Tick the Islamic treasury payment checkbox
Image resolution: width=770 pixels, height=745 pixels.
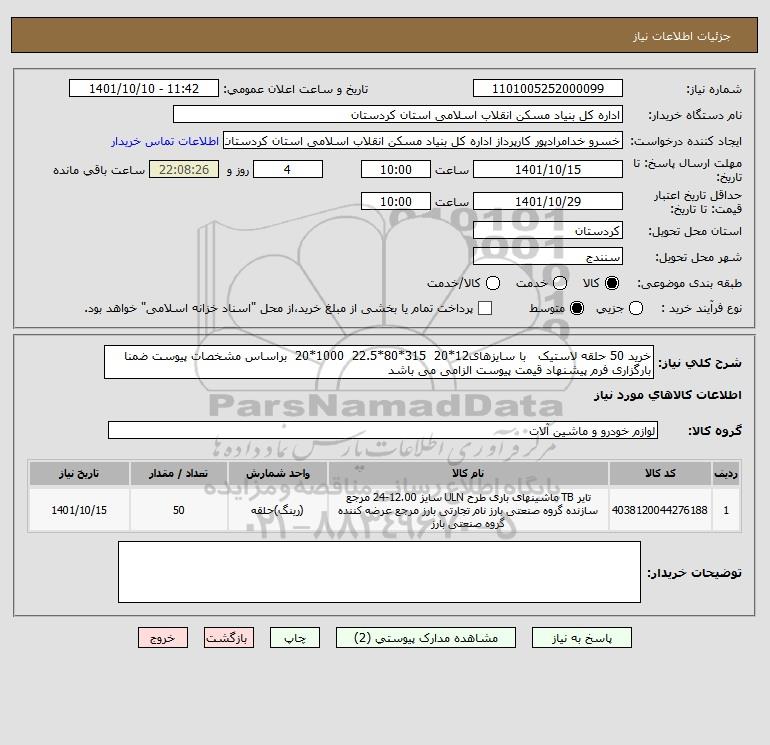point(485,308)
